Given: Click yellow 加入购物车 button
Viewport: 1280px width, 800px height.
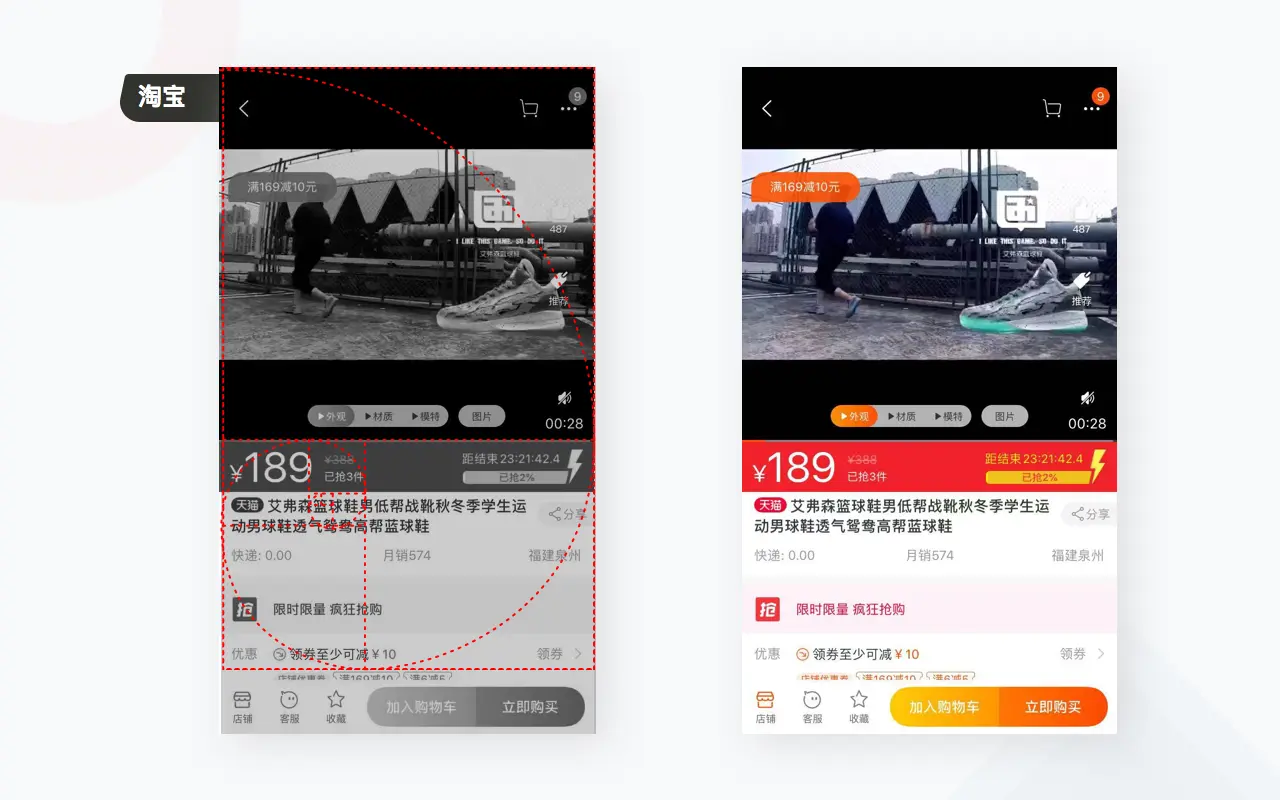Looking at the screenshot, I should click(944, 706).
